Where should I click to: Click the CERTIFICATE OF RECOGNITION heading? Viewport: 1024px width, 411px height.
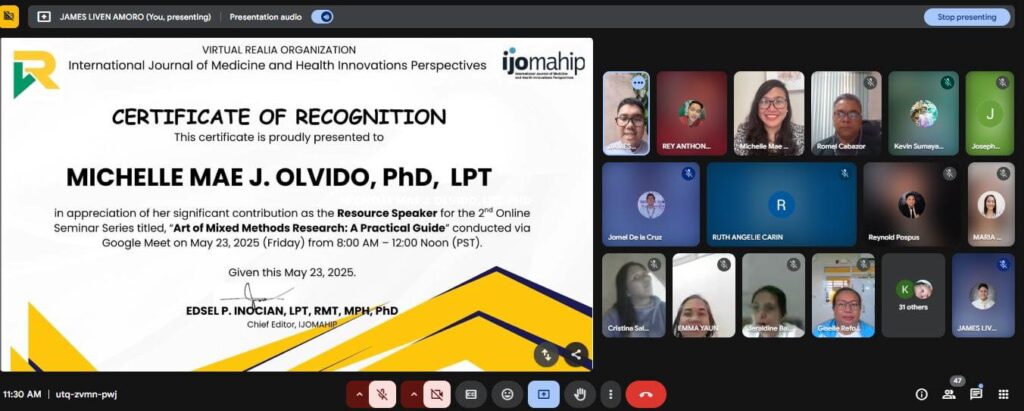click(x=279, y=117)
